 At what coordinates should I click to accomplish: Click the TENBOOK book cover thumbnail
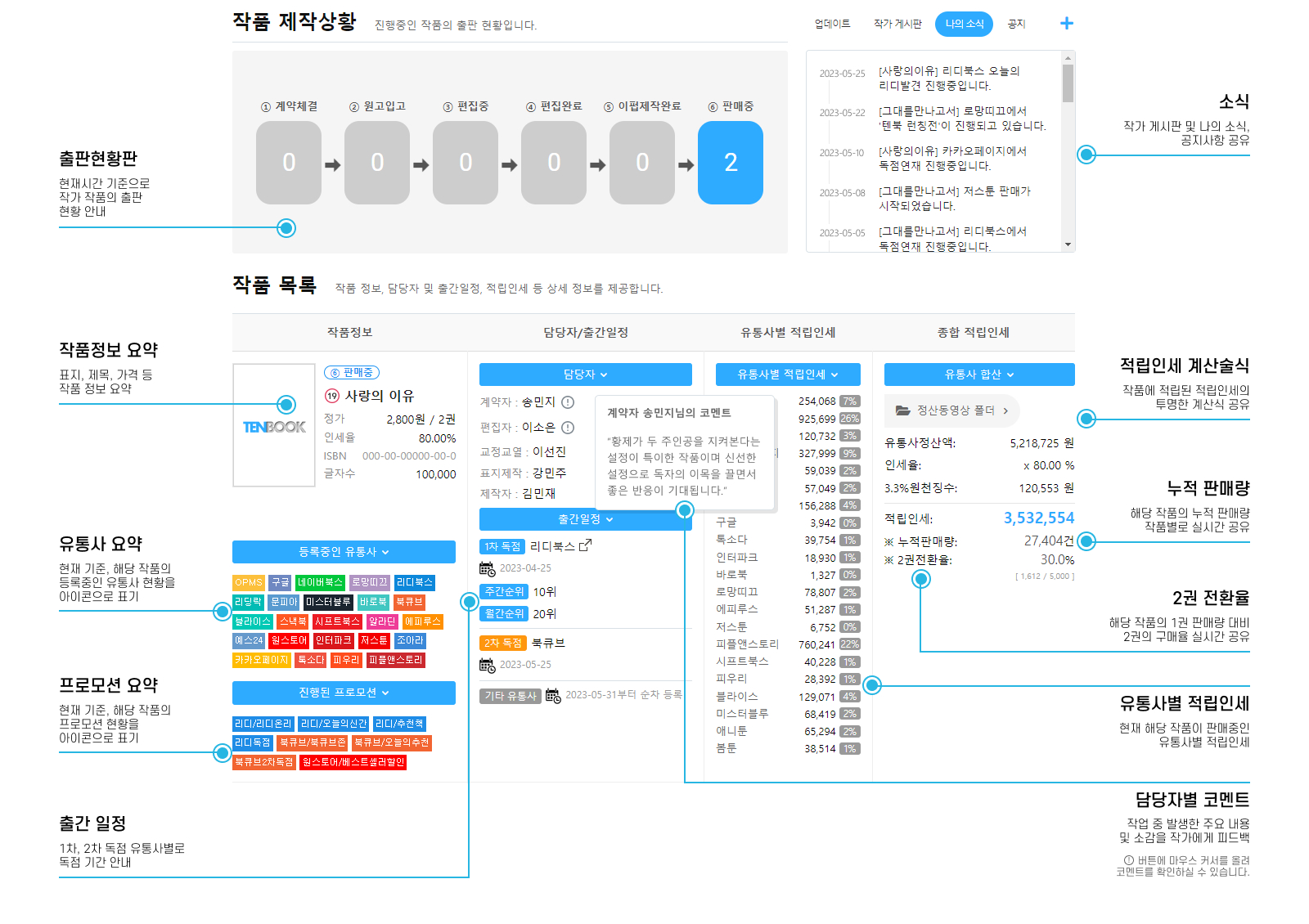coord(274,425)
